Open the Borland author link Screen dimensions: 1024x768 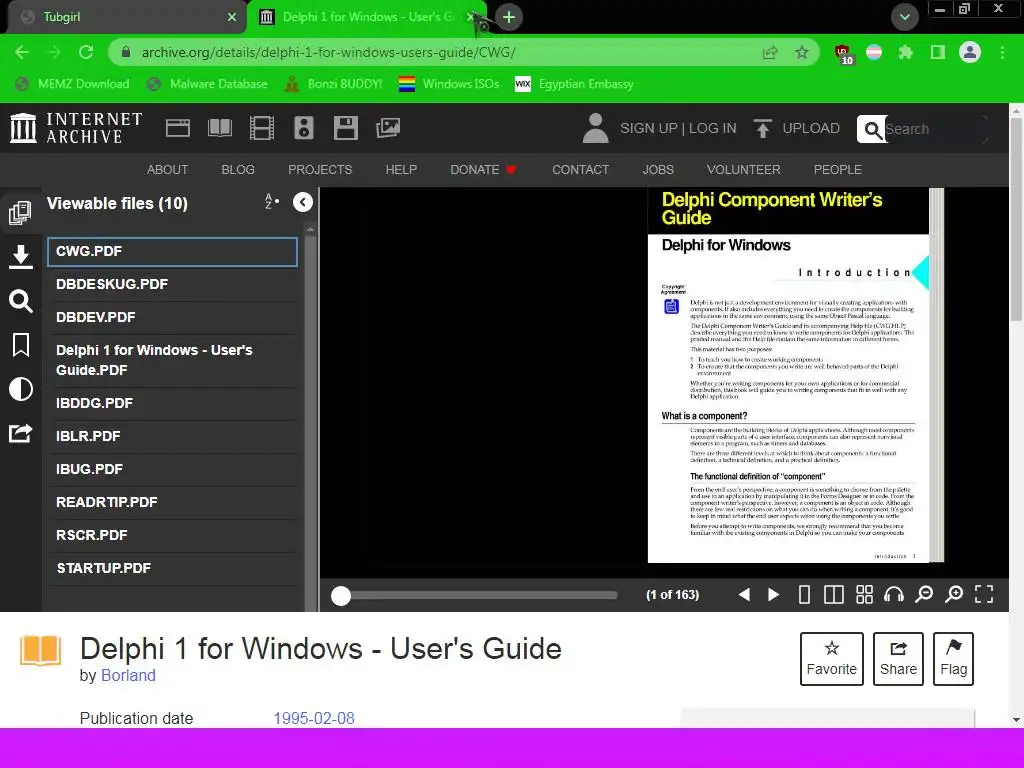tap(128, 675)
